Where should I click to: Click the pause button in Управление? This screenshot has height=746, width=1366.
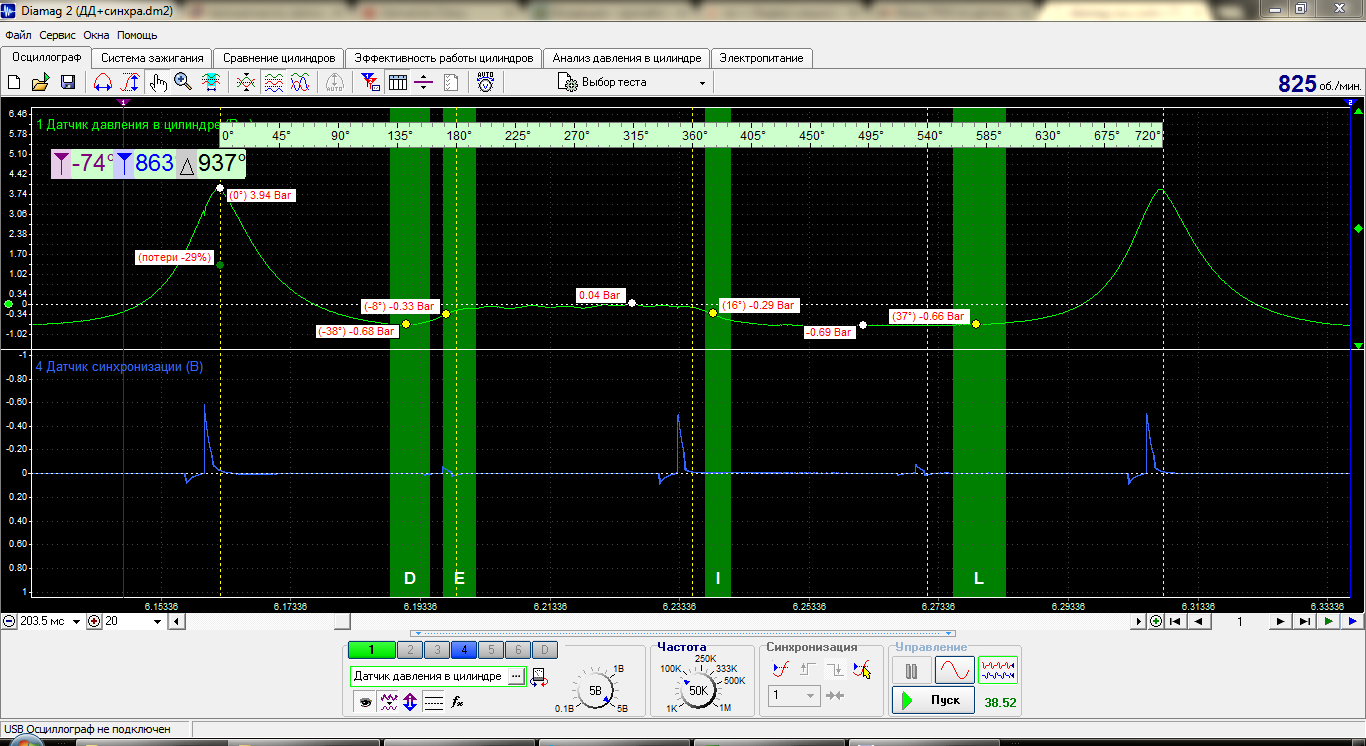pos(911,670)
